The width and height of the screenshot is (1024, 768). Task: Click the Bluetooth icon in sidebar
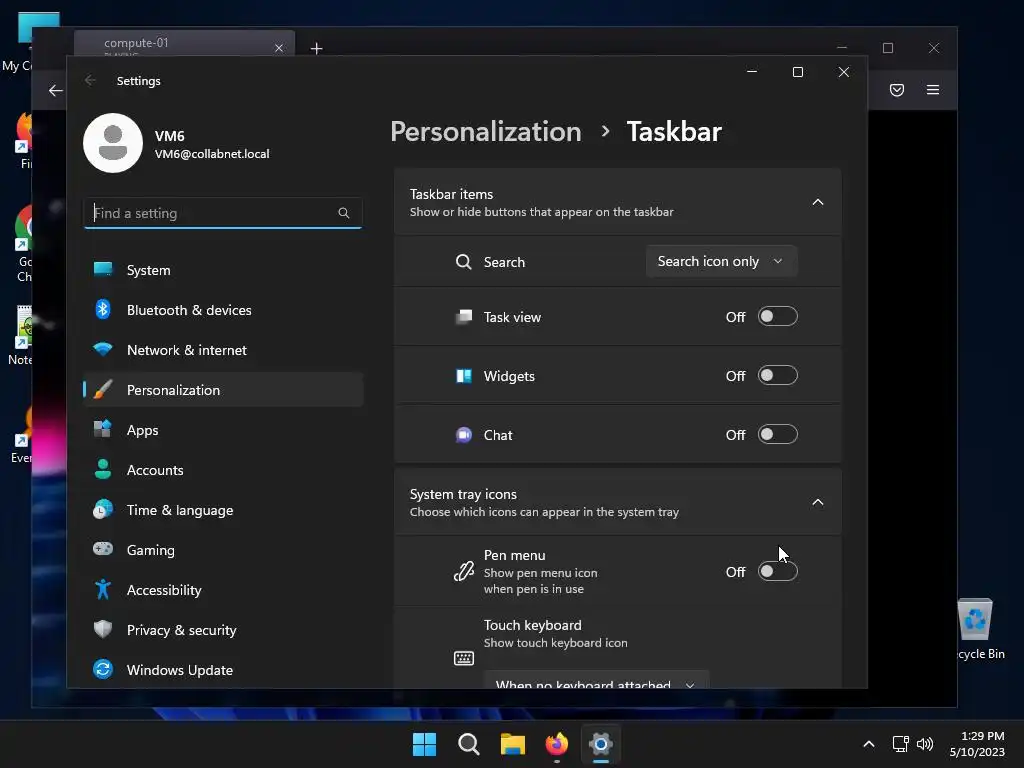click(x=103, y=310)
